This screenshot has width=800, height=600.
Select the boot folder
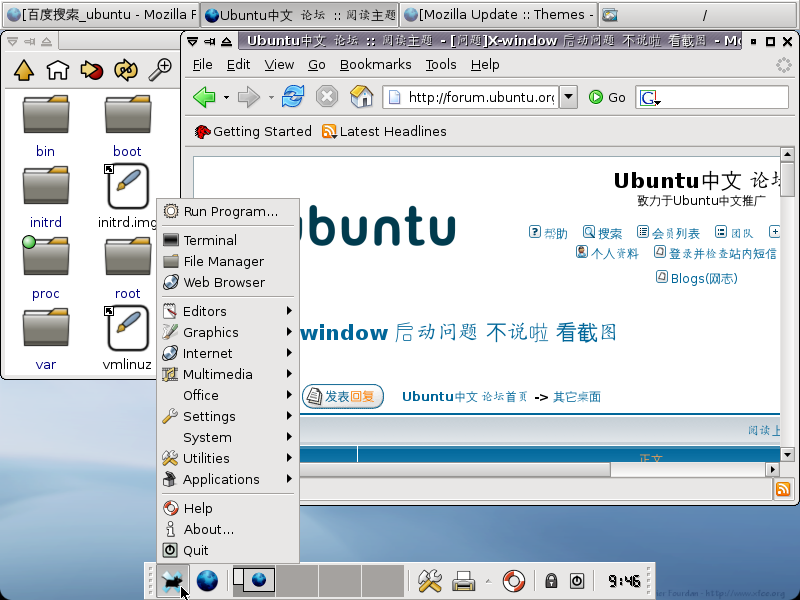[127, 127]
